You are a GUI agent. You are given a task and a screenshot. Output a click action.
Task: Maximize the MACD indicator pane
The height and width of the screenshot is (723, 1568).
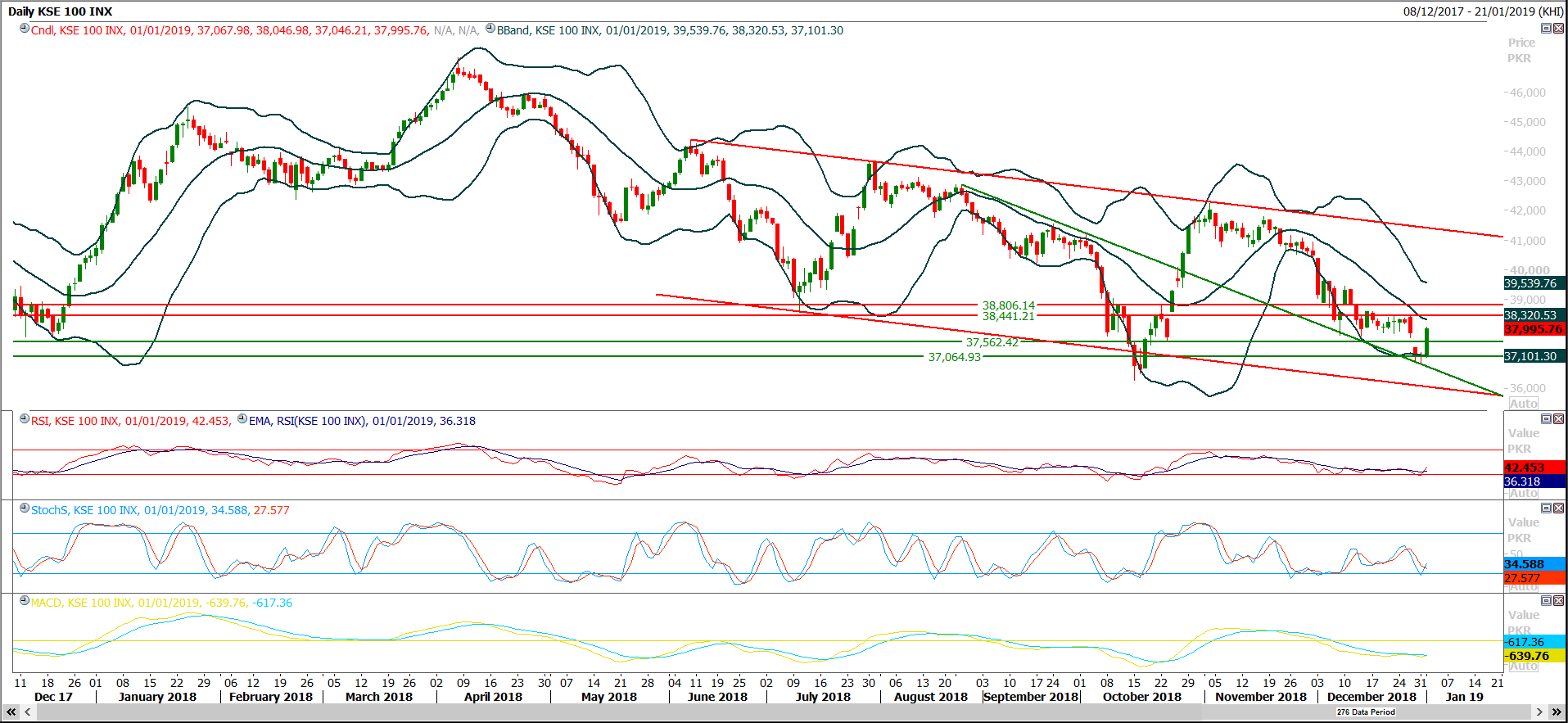tap(1546, 600)
